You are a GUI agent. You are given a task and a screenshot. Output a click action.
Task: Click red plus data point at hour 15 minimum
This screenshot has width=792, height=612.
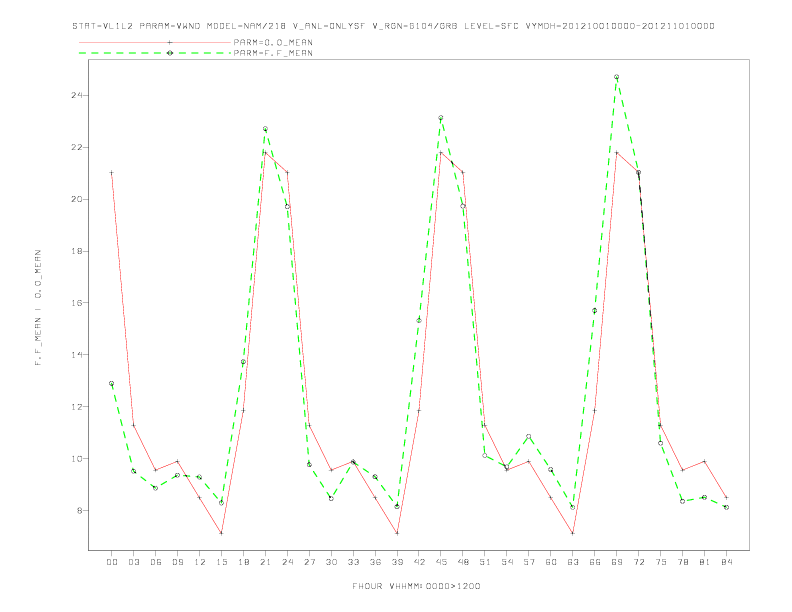point(221,533)
